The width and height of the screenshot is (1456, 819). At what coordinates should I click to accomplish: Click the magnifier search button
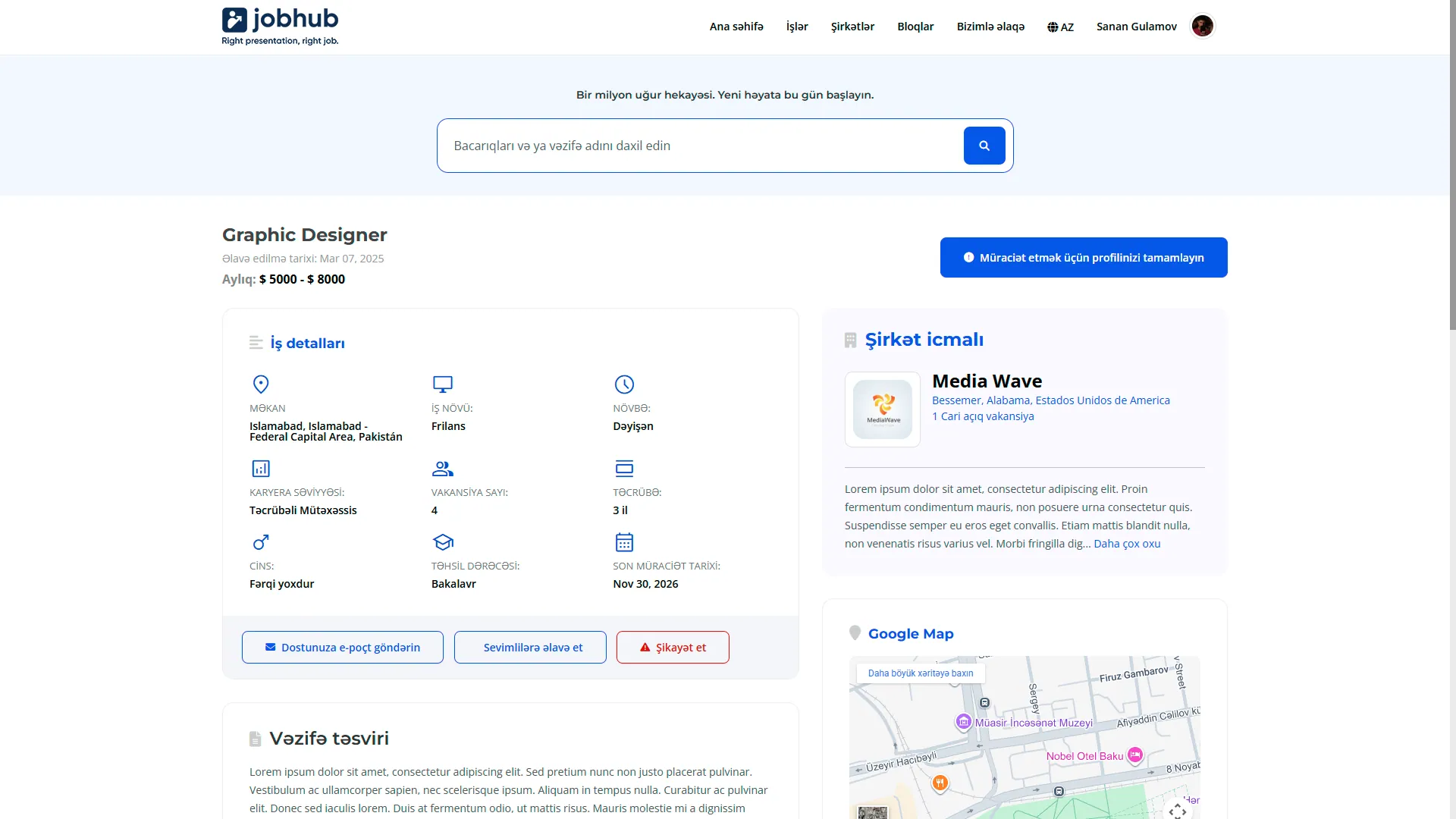[984, 146]
